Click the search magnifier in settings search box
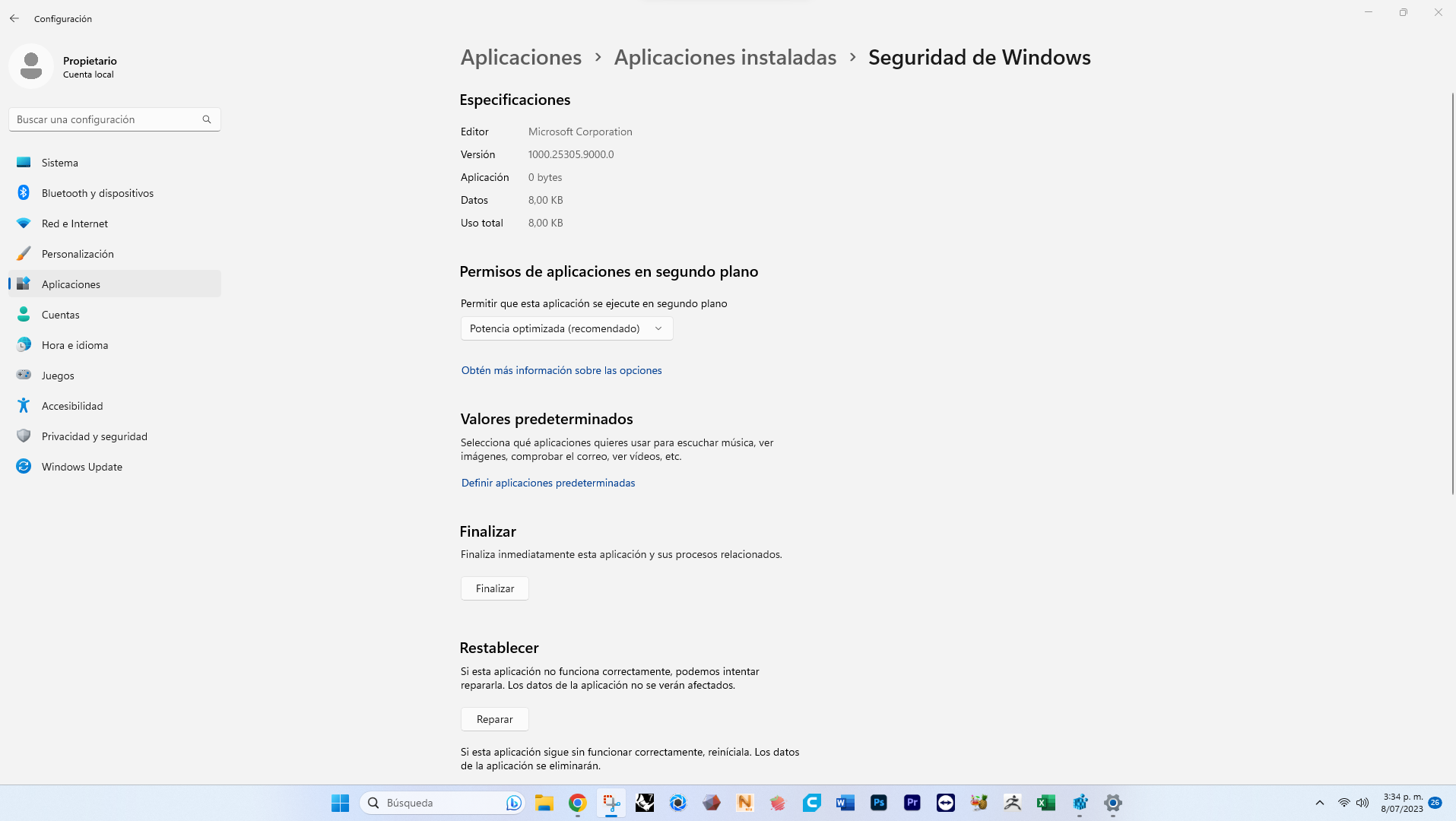1456x821 pixels. click(x=207, y=119)
